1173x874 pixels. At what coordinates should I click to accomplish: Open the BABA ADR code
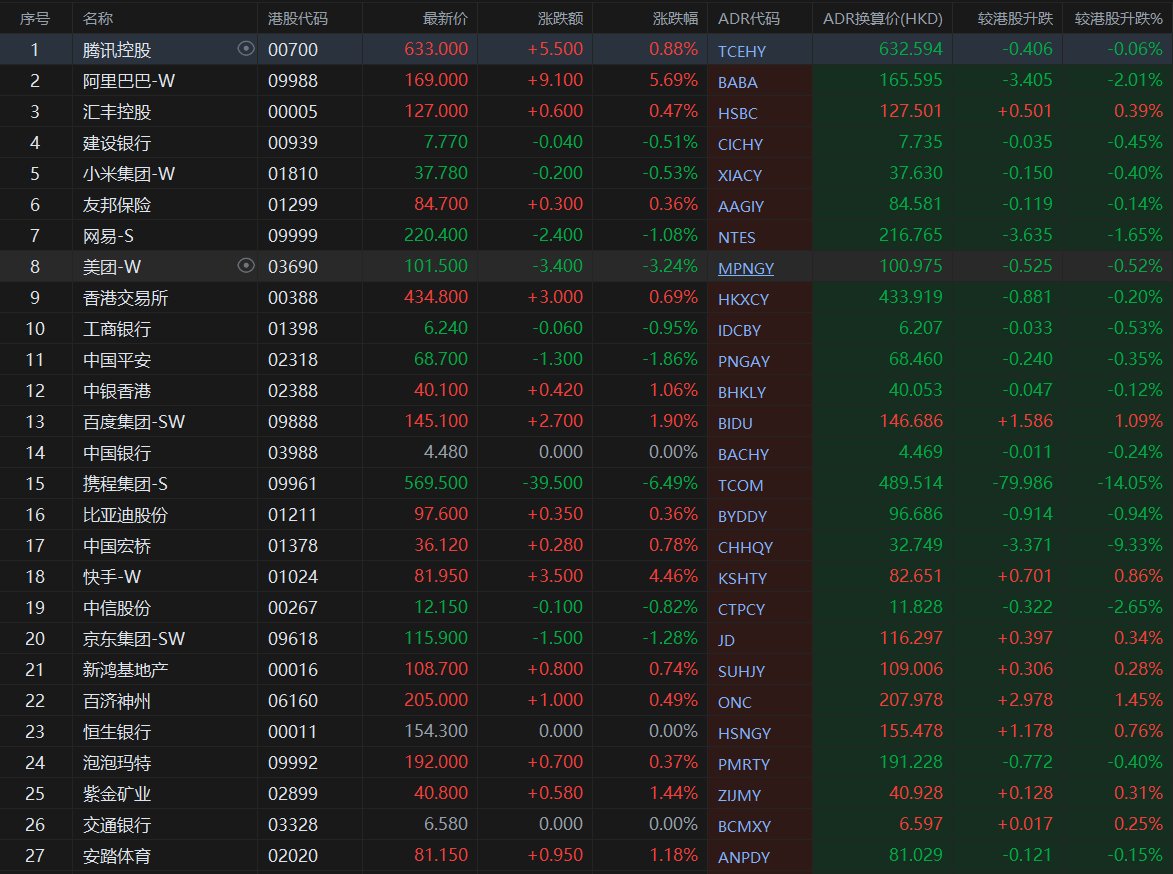coord(737,82)
